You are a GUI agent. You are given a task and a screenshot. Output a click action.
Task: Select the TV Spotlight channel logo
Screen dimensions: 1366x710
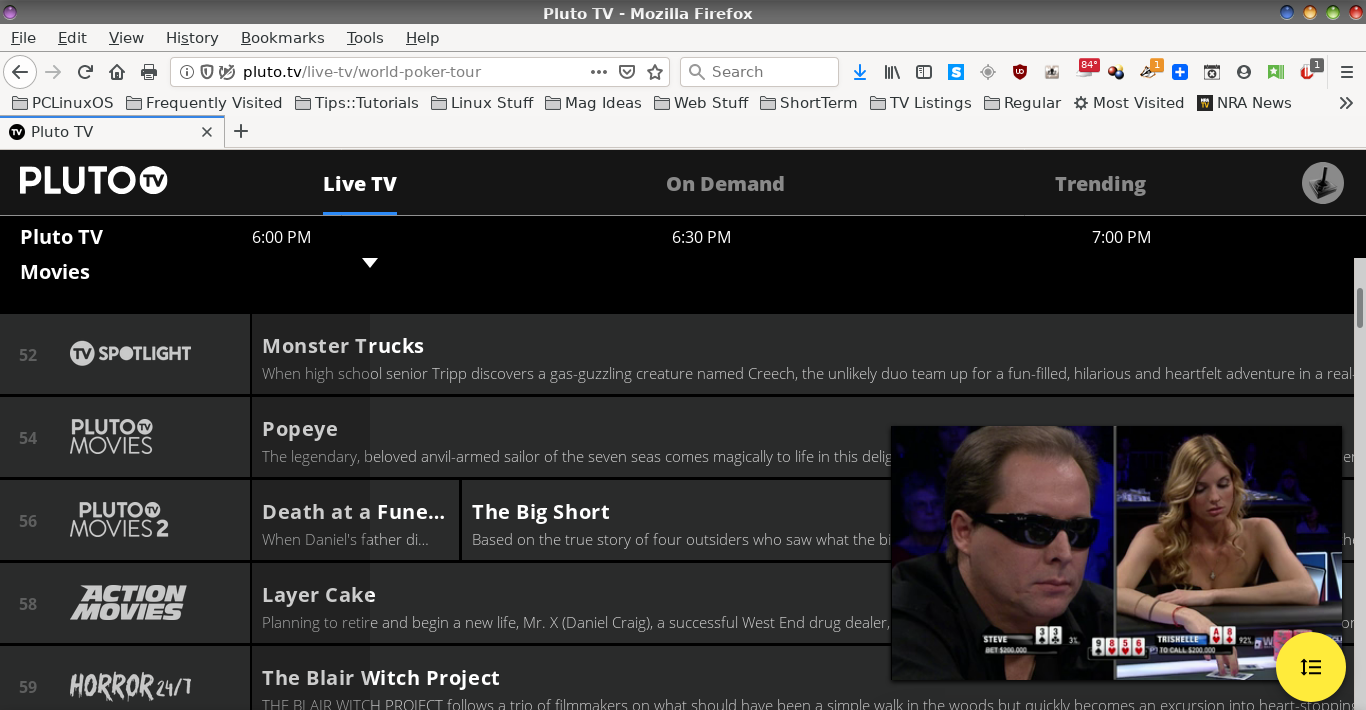point(130,354)
